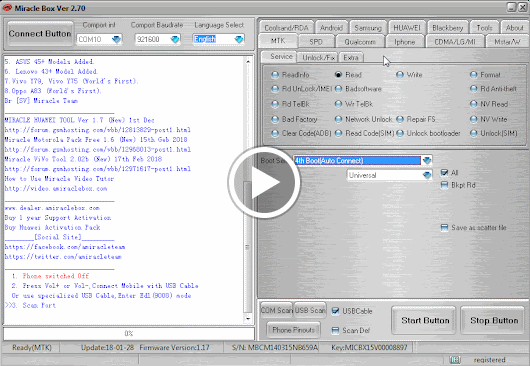Screen dimensions: 530x366
Task: Select the Rd TelBk radio option
Action: [x=275, y=104]
